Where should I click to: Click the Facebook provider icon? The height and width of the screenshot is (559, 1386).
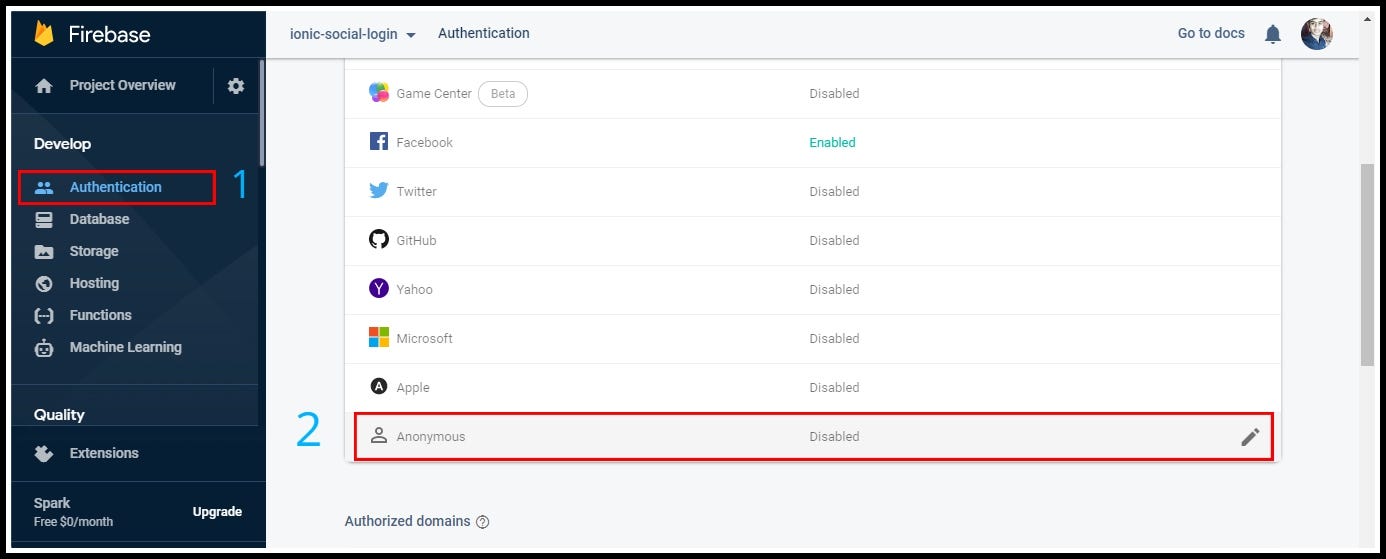[379, 142]
